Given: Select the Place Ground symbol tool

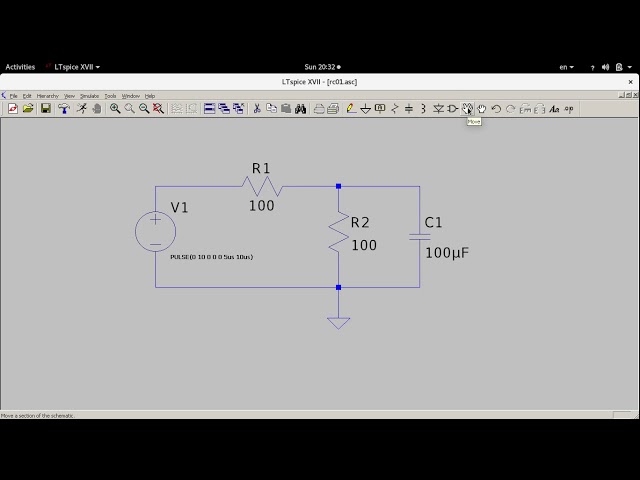Looking at the screenshot, I should coord(366,109).
